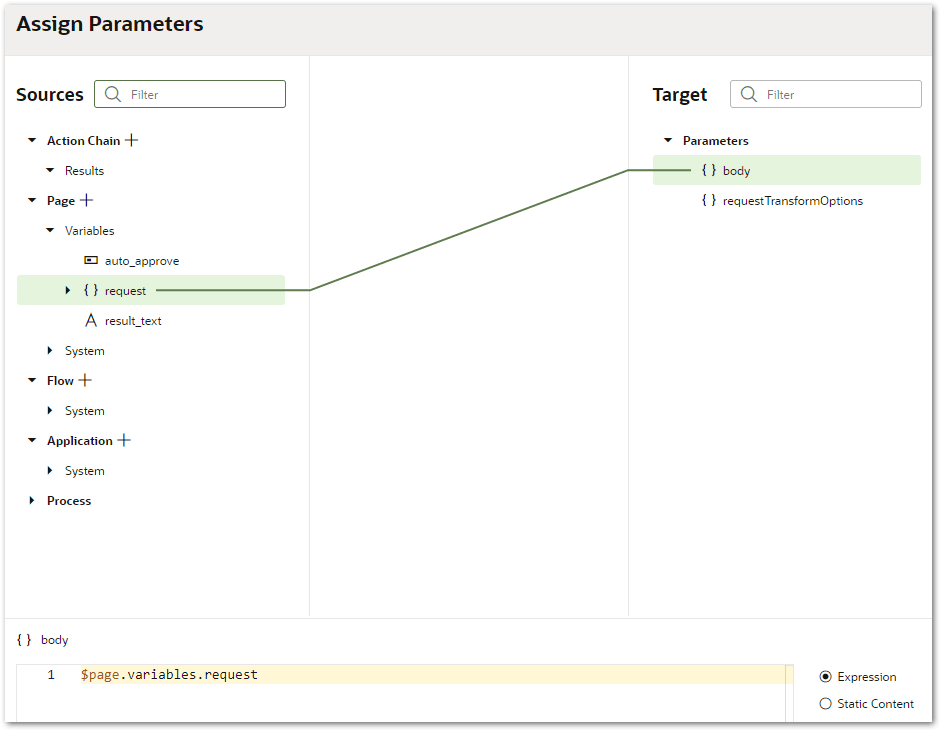Collapse the Results node under Action Chain

pos(49,170)
